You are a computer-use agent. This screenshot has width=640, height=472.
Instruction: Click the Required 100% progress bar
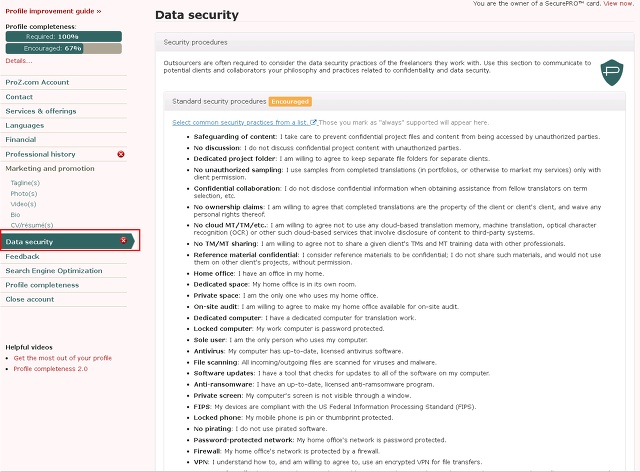pos(64,37)
